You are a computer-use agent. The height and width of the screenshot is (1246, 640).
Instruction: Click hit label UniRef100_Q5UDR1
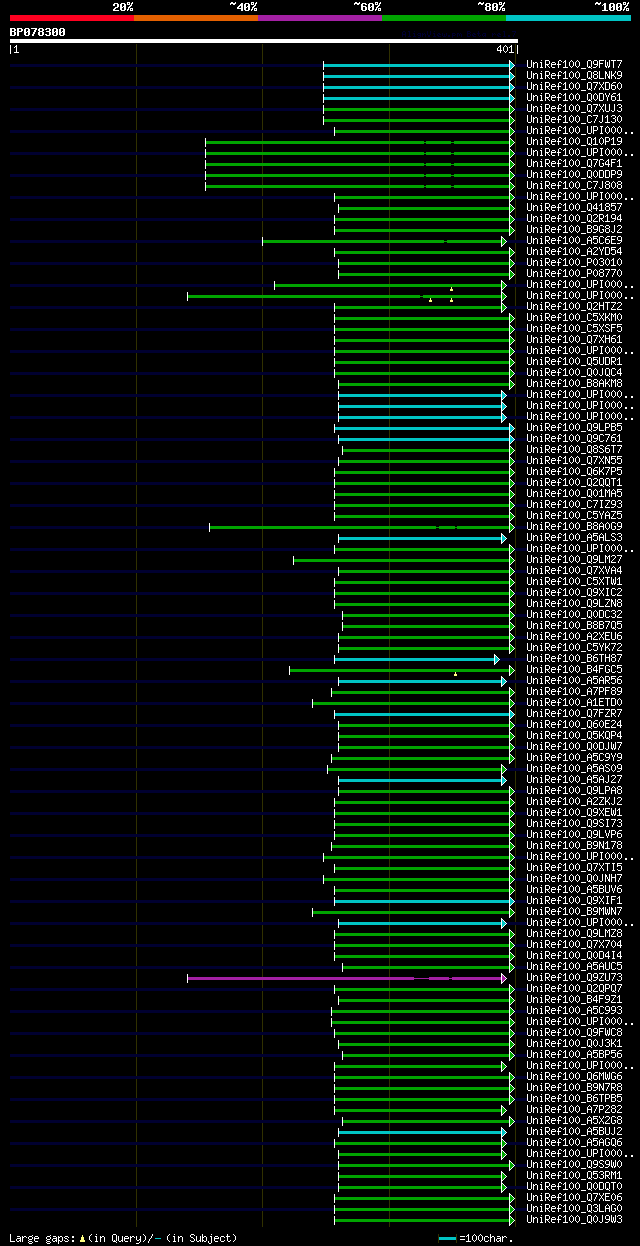click(574, 361)
